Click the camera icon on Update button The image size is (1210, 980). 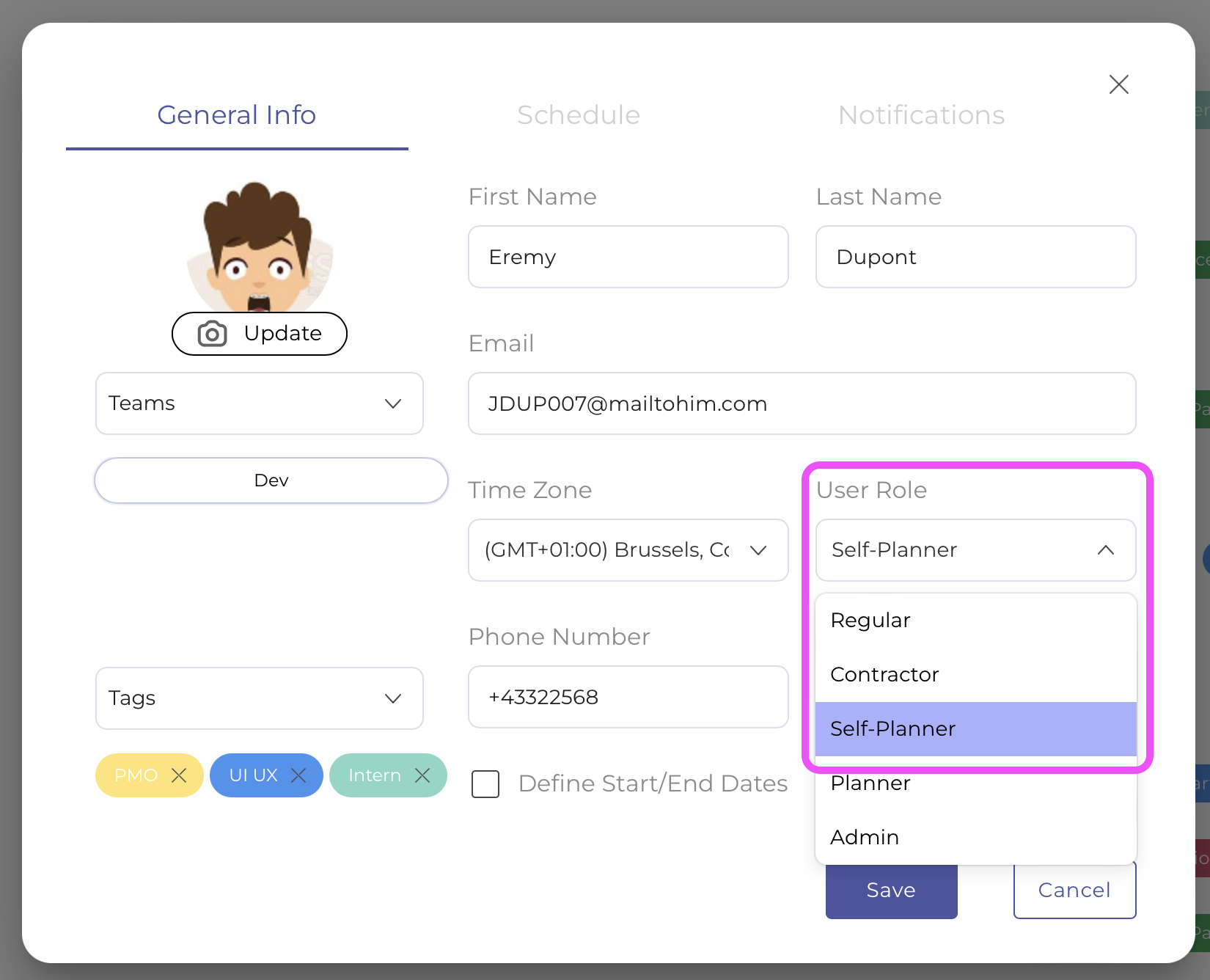(x=212, y=334)
